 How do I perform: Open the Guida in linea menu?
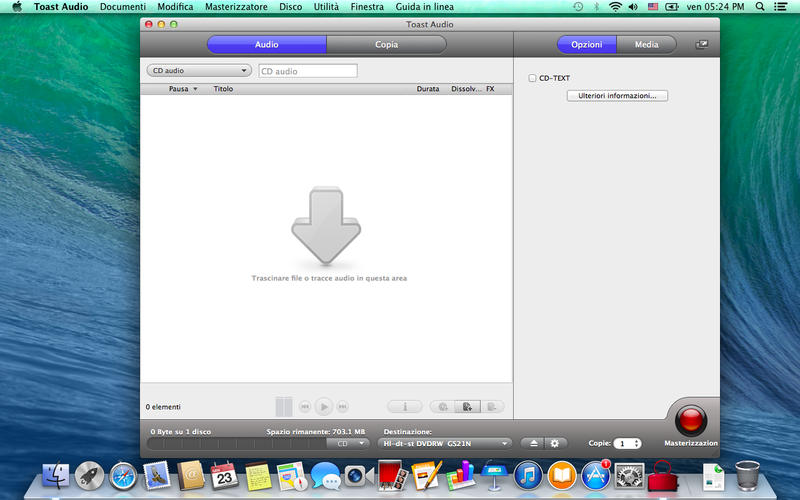424,7
